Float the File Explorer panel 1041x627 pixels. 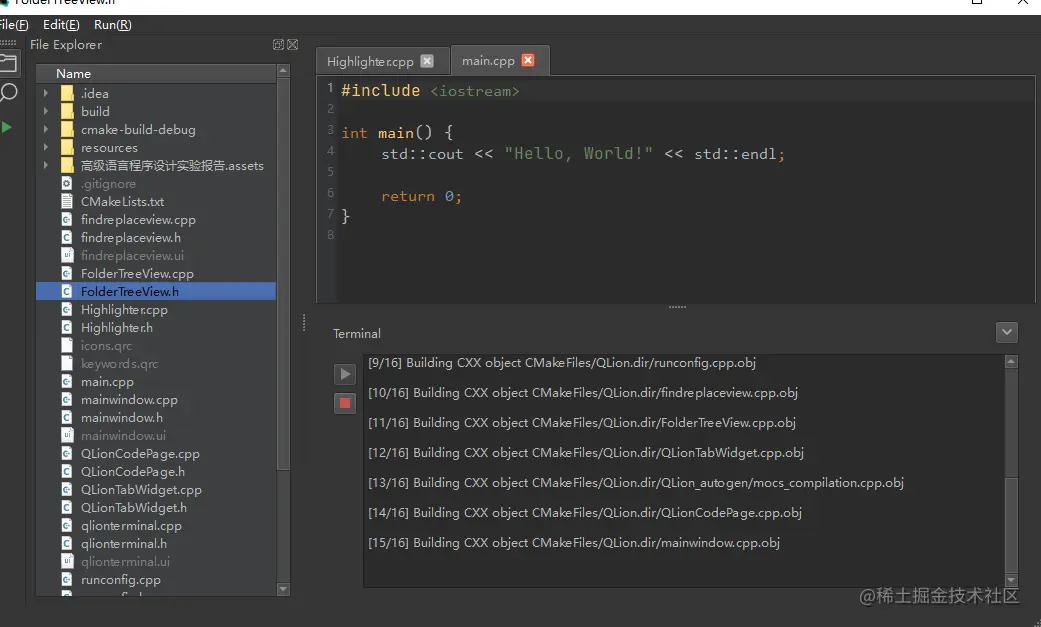pos(278,45)
